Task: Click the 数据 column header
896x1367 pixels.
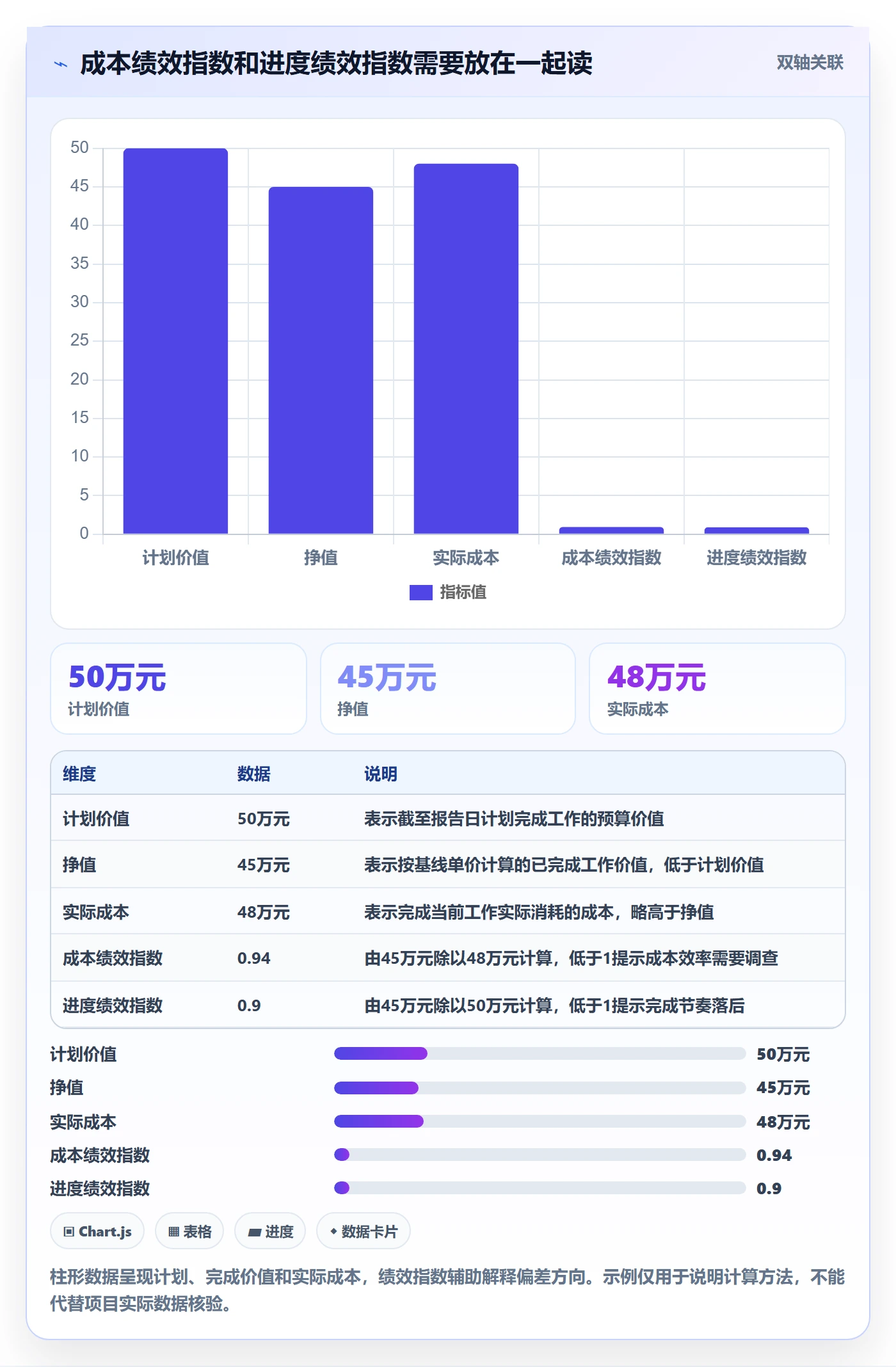Action: 254,774
